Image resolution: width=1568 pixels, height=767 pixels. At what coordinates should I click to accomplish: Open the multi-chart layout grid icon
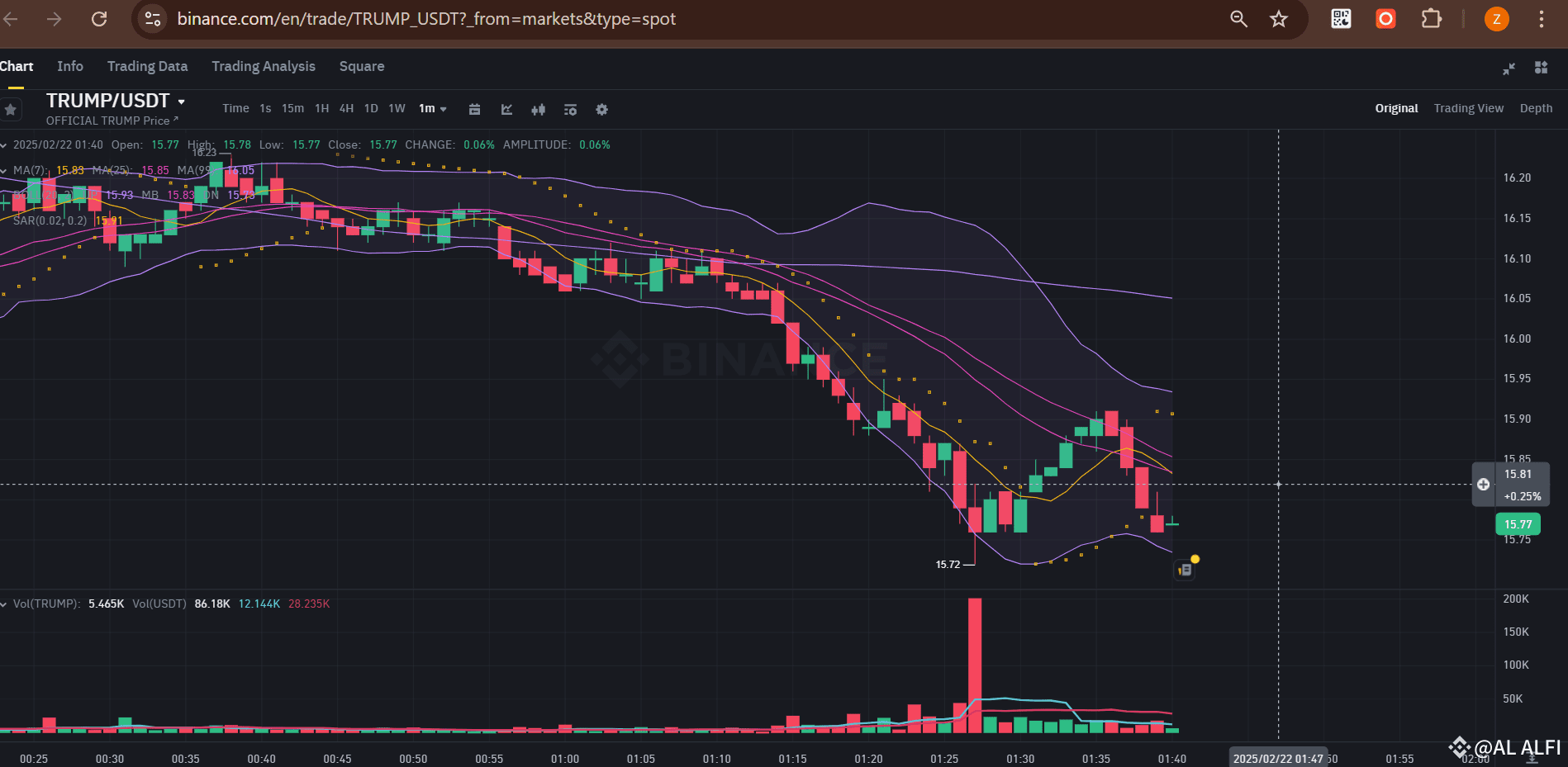[x=1541, y=68]
